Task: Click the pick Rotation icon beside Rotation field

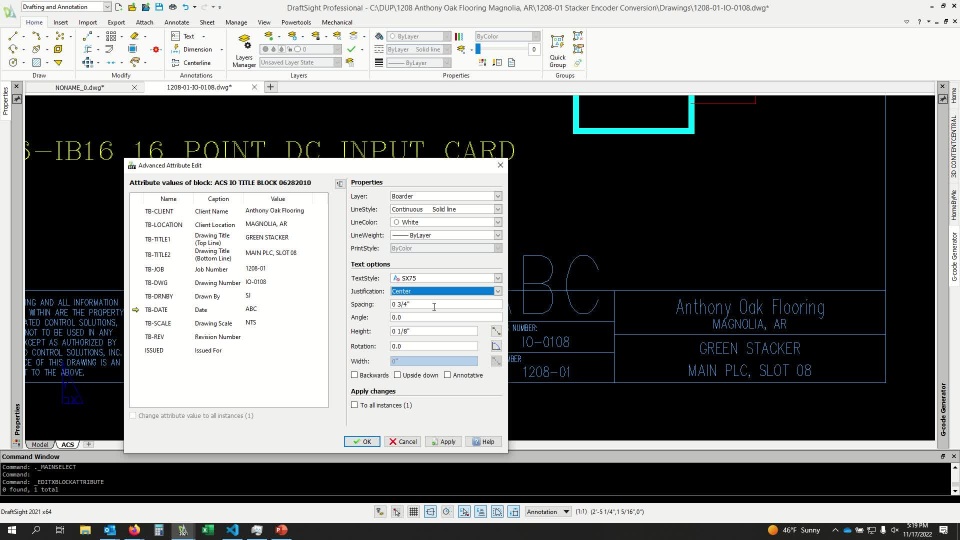Action: coord(495,346)
